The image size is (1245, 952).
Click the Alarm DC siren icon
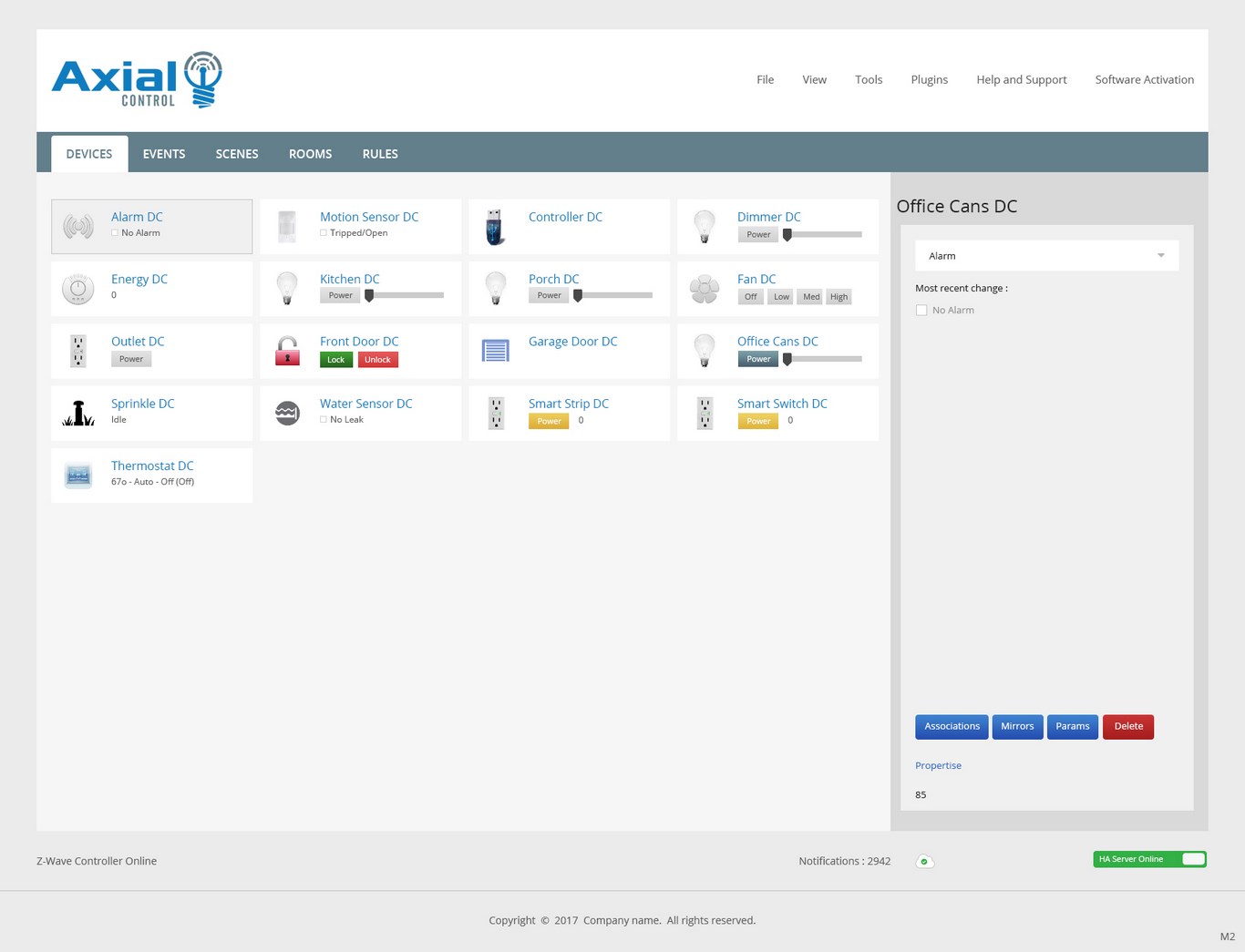point(78,227)
